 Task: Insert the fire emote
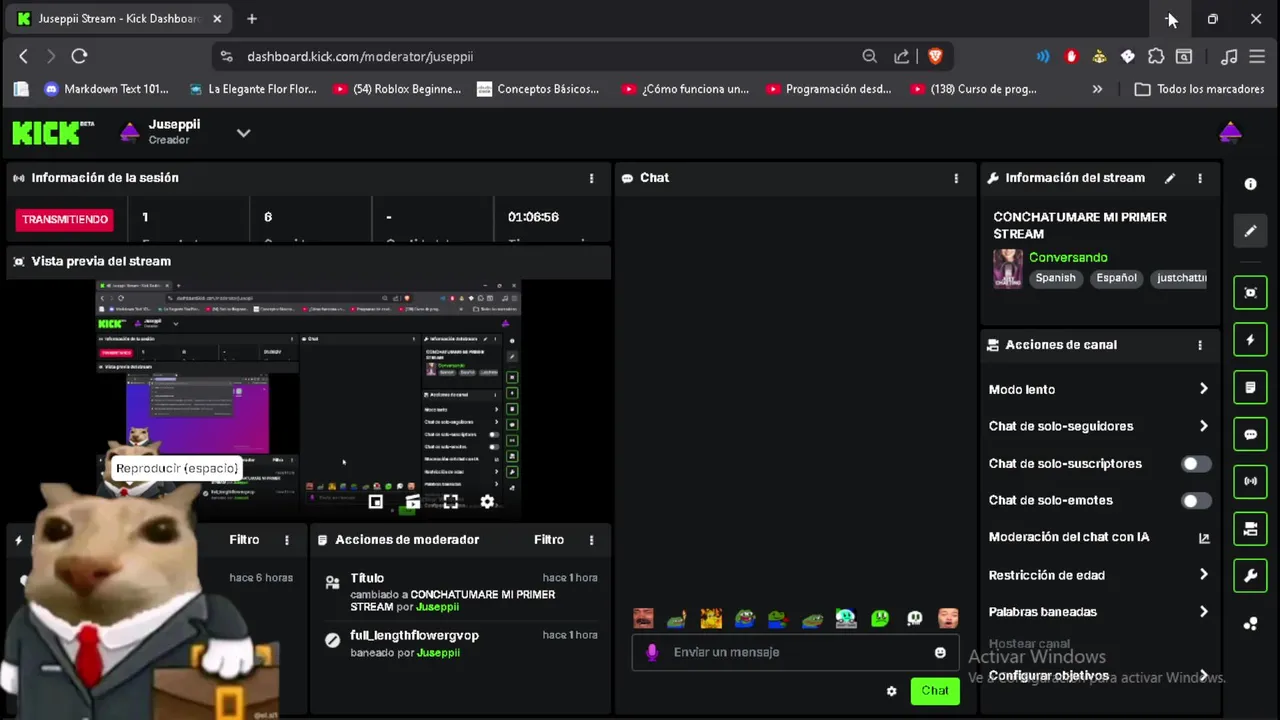(x=711, y=619)
